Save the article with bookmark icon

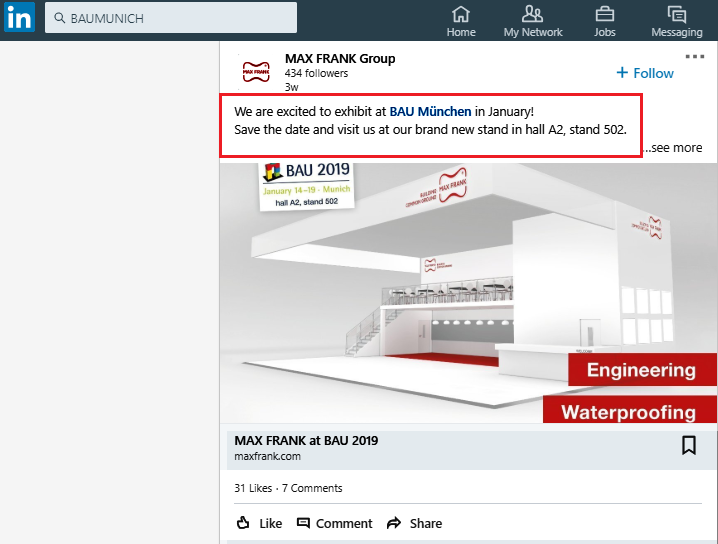689,446
